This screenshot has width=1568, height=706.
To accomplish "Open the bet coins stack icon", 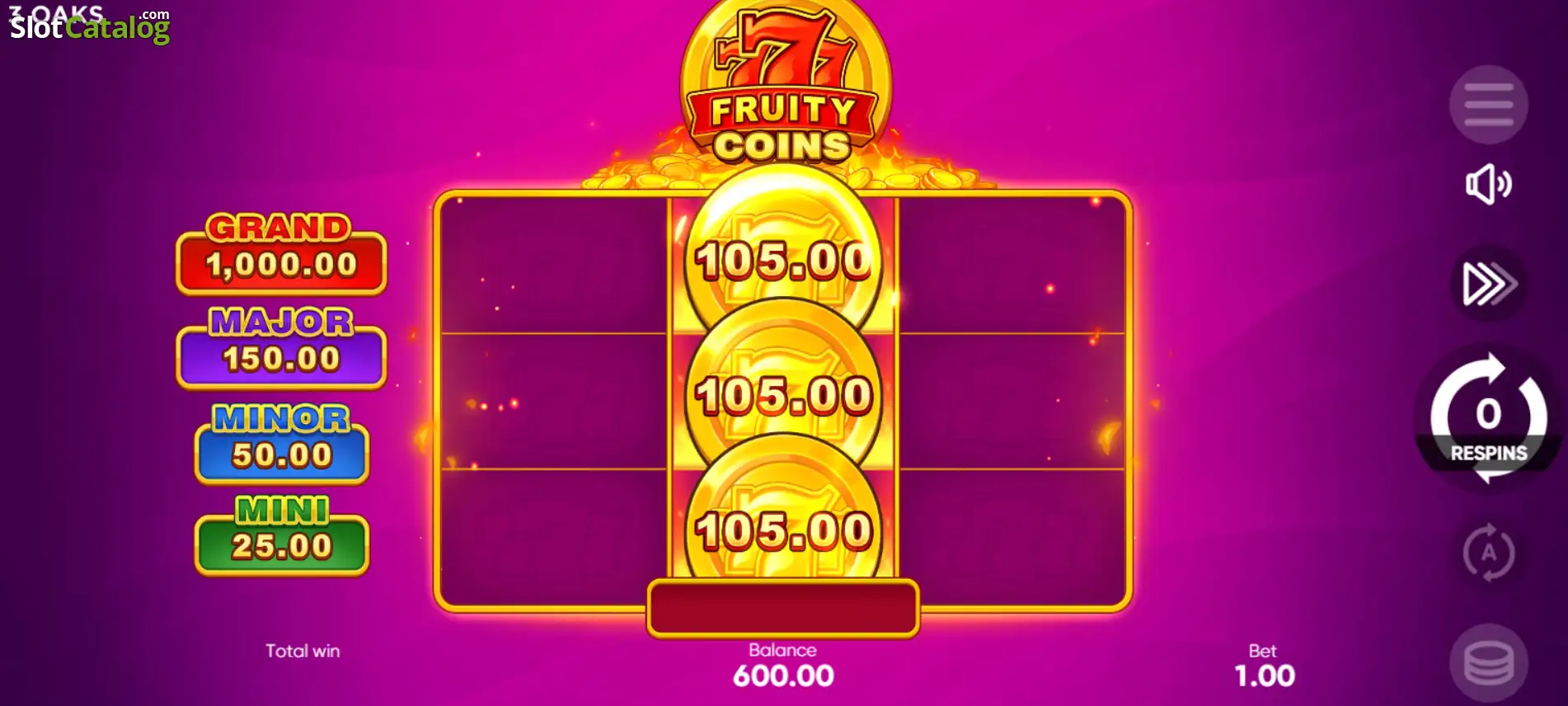I will [x=1488, y=663].
